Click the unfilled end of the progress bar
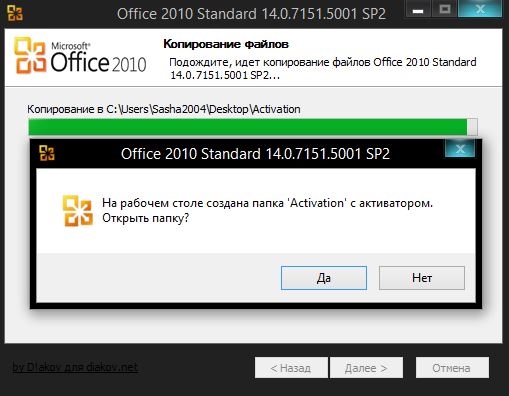This screenshot has width=509, height=396. 472,127
